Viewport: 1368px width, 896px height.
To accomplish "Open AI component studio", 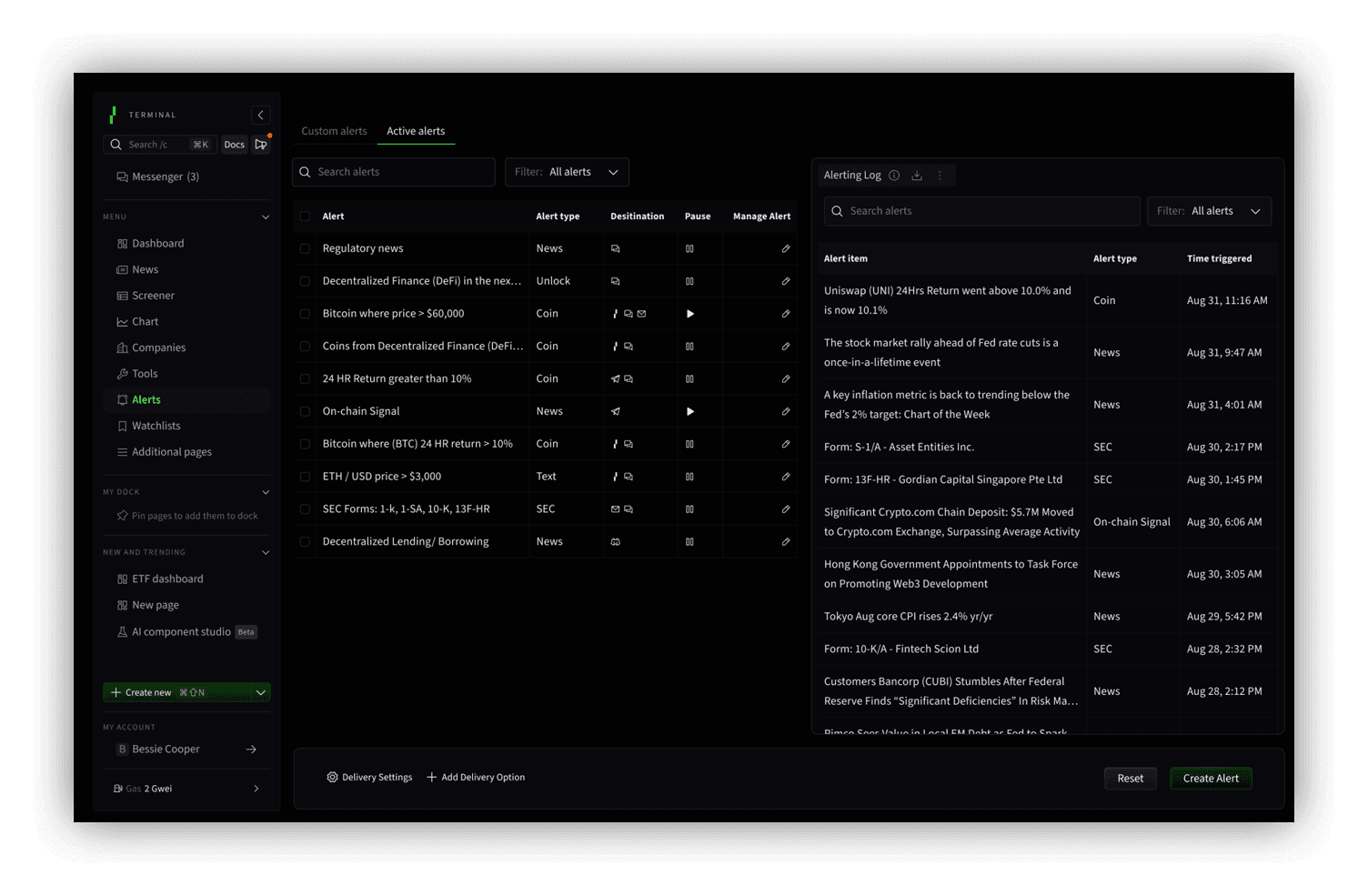I will (x=186, y=631).
